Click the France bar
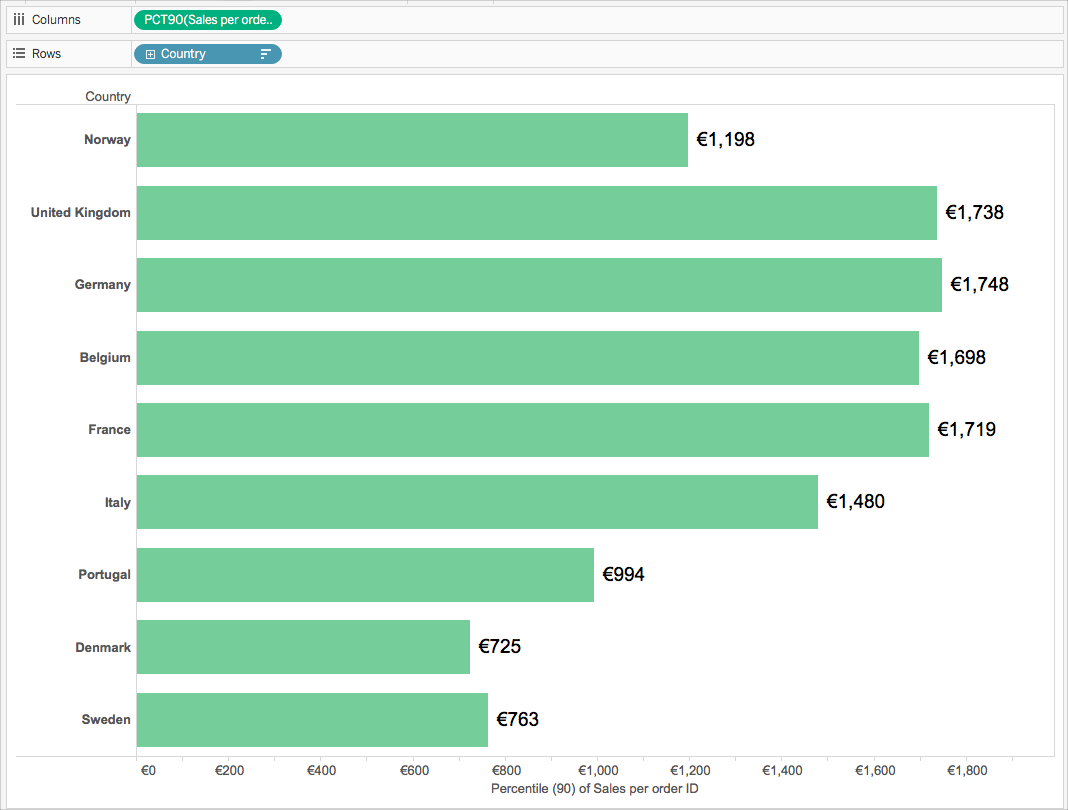Image resolution: width=1068 pixels, height=810 pixels. coord(533,430)
